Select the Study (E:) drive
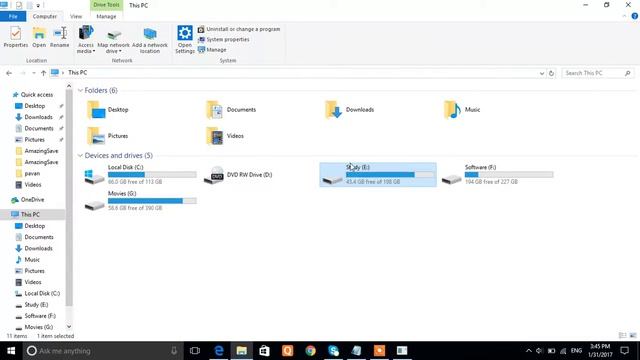Screen dimensions: 640x360 click(x=378, y=175)
